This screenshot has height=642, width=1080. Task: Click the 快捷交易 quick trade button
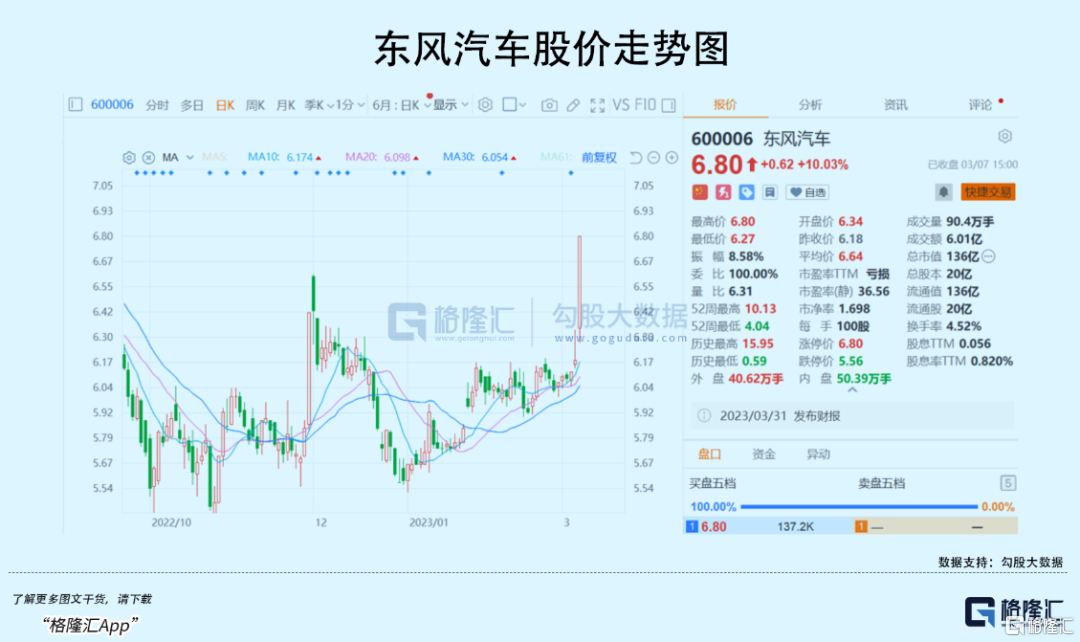coord(988,192)
